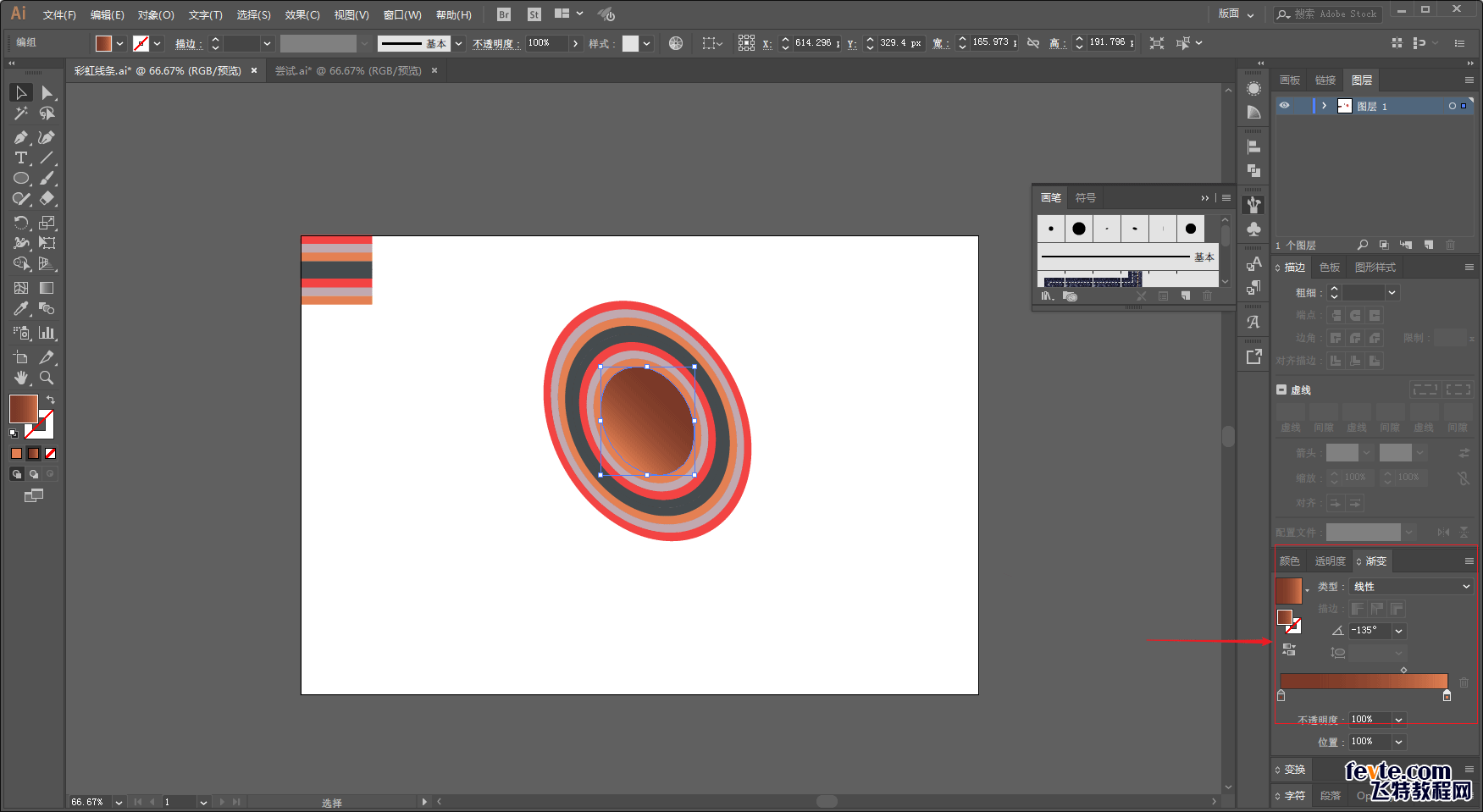
Task: Pick the Eyedropper tool
Action: tap(21, 309)
